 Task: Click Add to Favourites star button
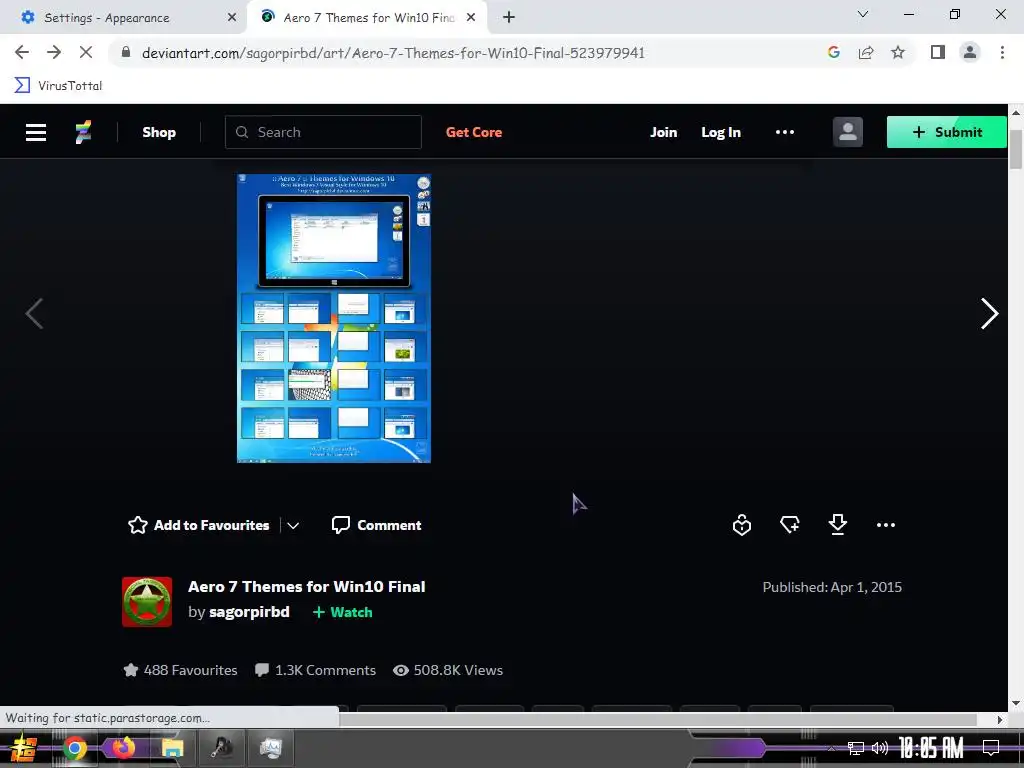tap(199, 525)
